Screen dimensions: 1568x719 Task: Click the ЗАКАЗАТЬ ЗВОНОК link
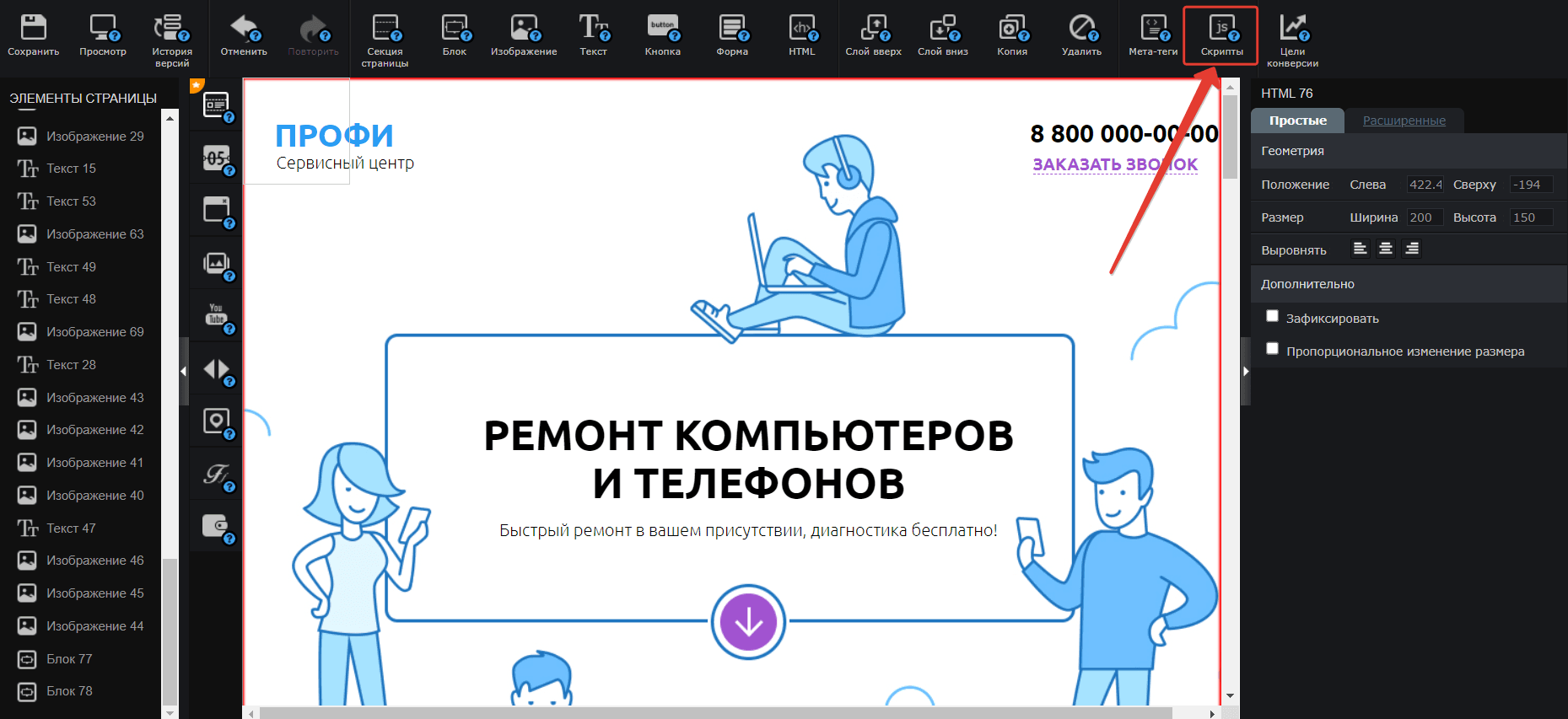tap(1115, 164)
